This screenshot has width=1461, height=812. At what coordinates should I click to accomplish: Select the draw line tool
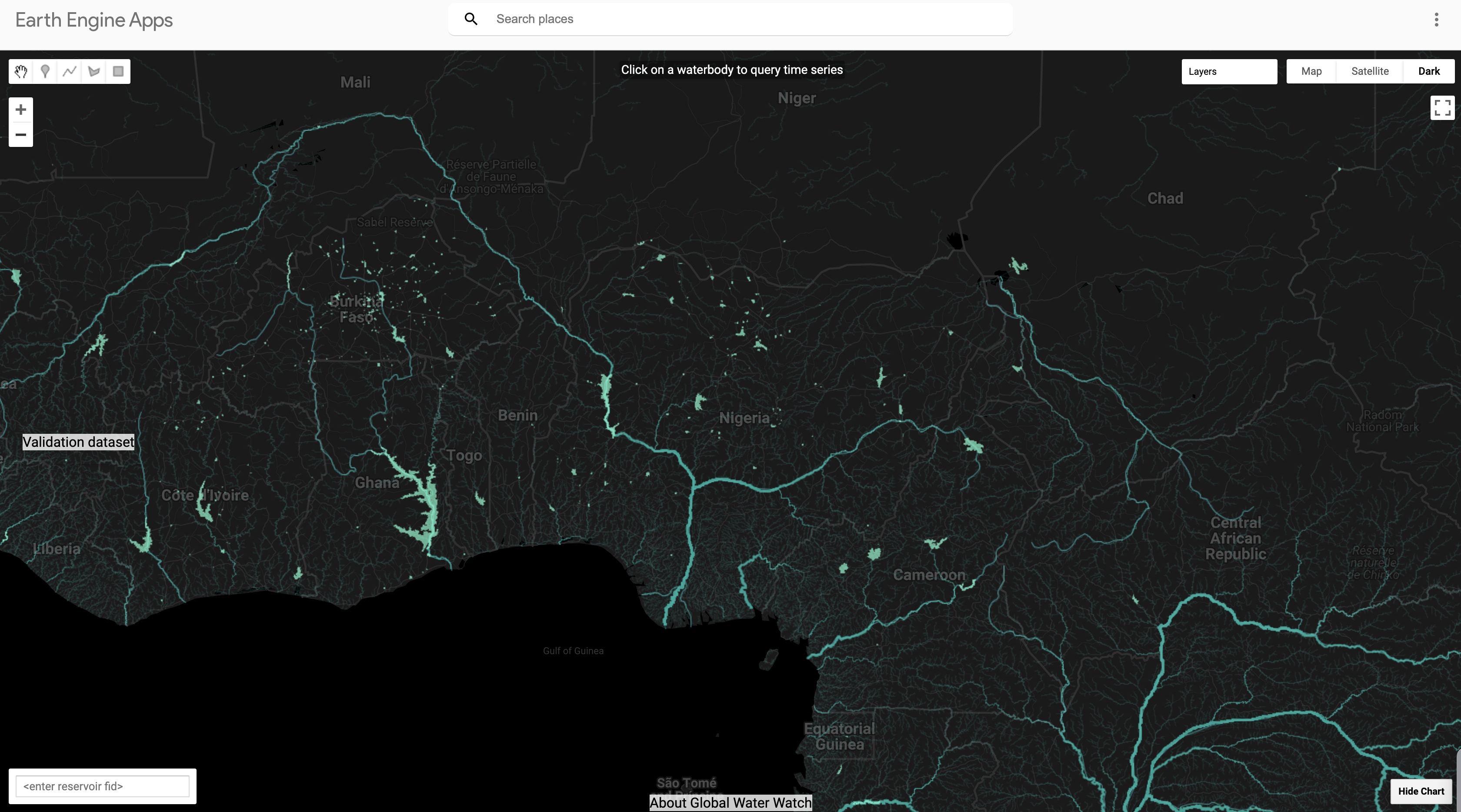pos(70,71)
